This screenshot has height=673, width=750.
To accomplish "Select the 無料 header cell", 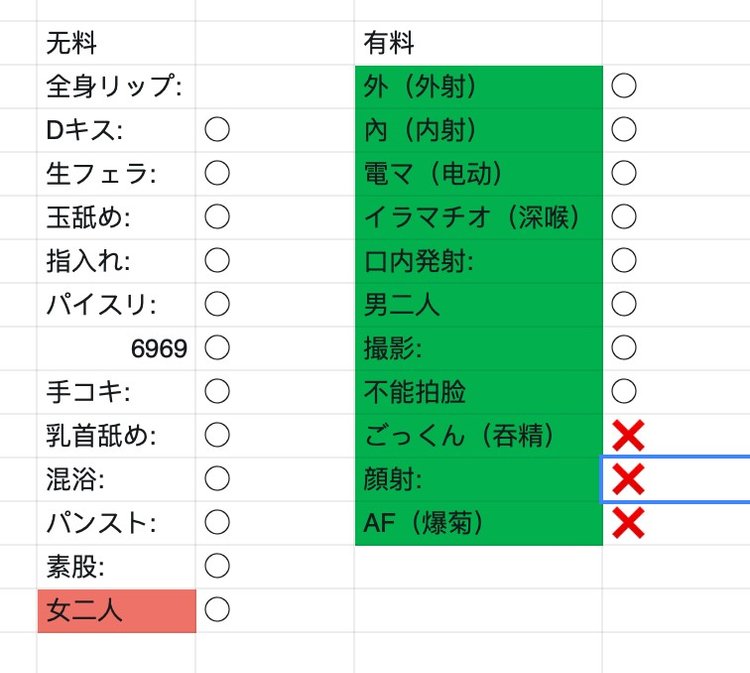I will click(116, 43).
